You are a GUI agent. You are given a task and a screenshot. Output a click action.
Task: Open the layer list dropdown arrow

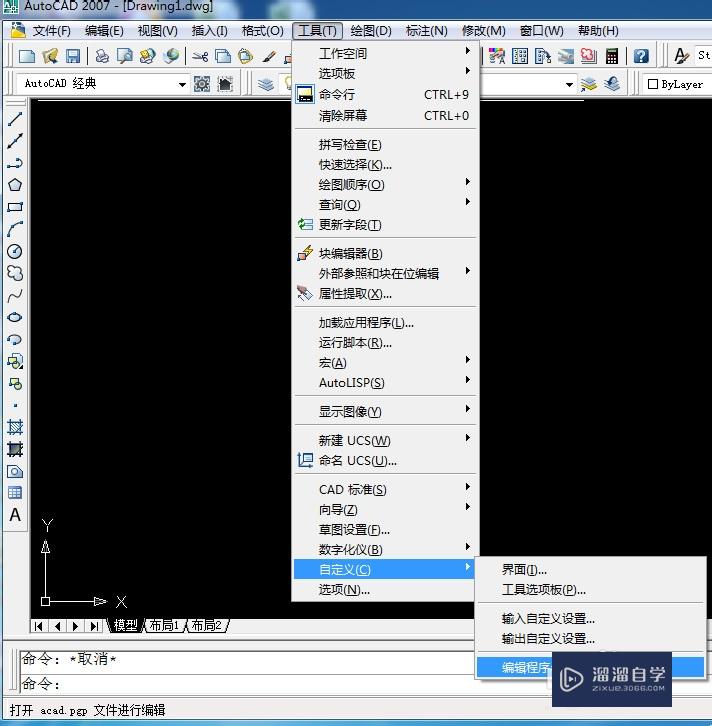tap(569, 84)
